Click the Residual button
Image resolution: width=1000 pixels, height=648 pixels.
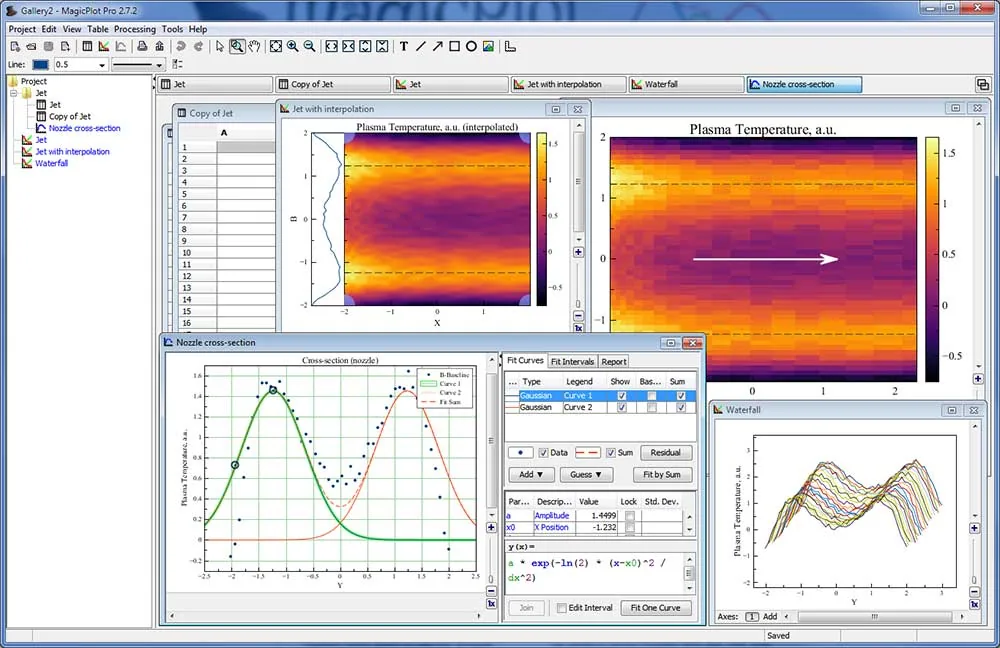(666, 452)
